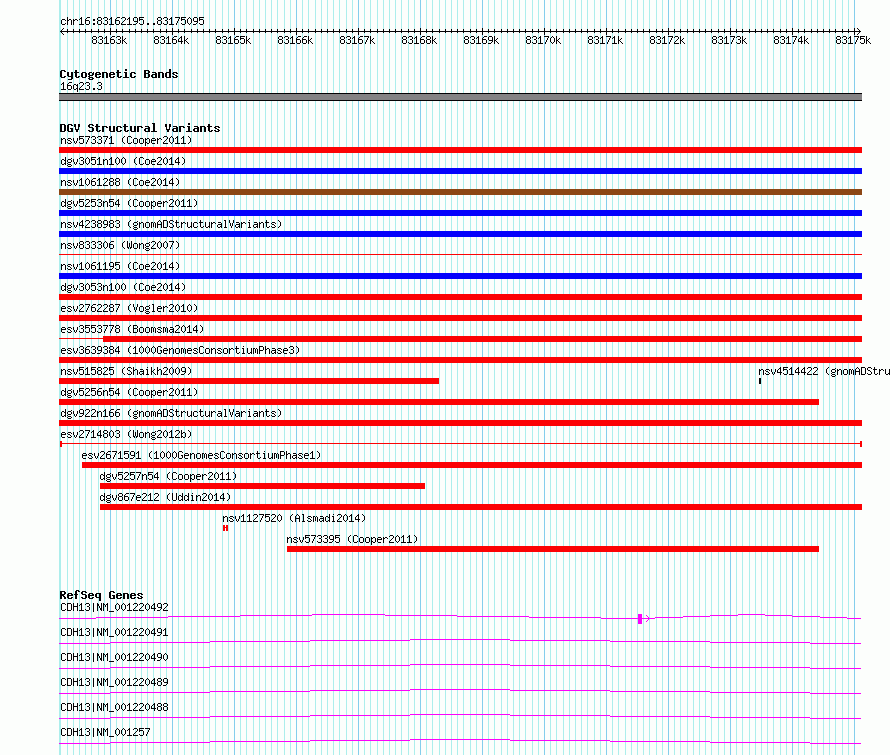Click esv2671591 (1000GenomesConsortiumPhase1) label
The image size is (890, 755).
click(201, 455)
